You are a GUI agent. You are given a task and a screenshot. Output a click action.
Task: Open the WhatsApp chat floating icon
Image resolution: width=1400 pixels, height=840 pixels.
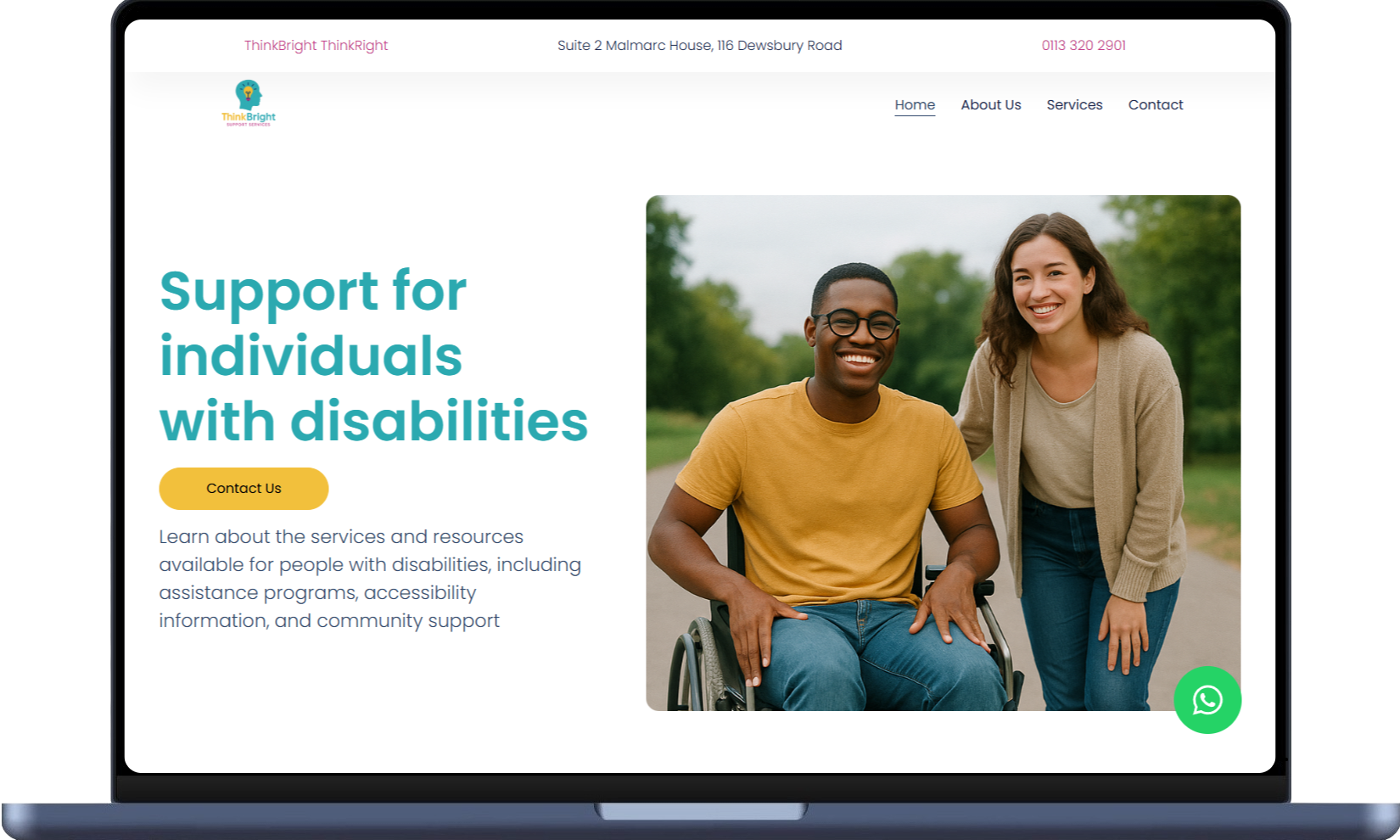tap(1207, 700)
